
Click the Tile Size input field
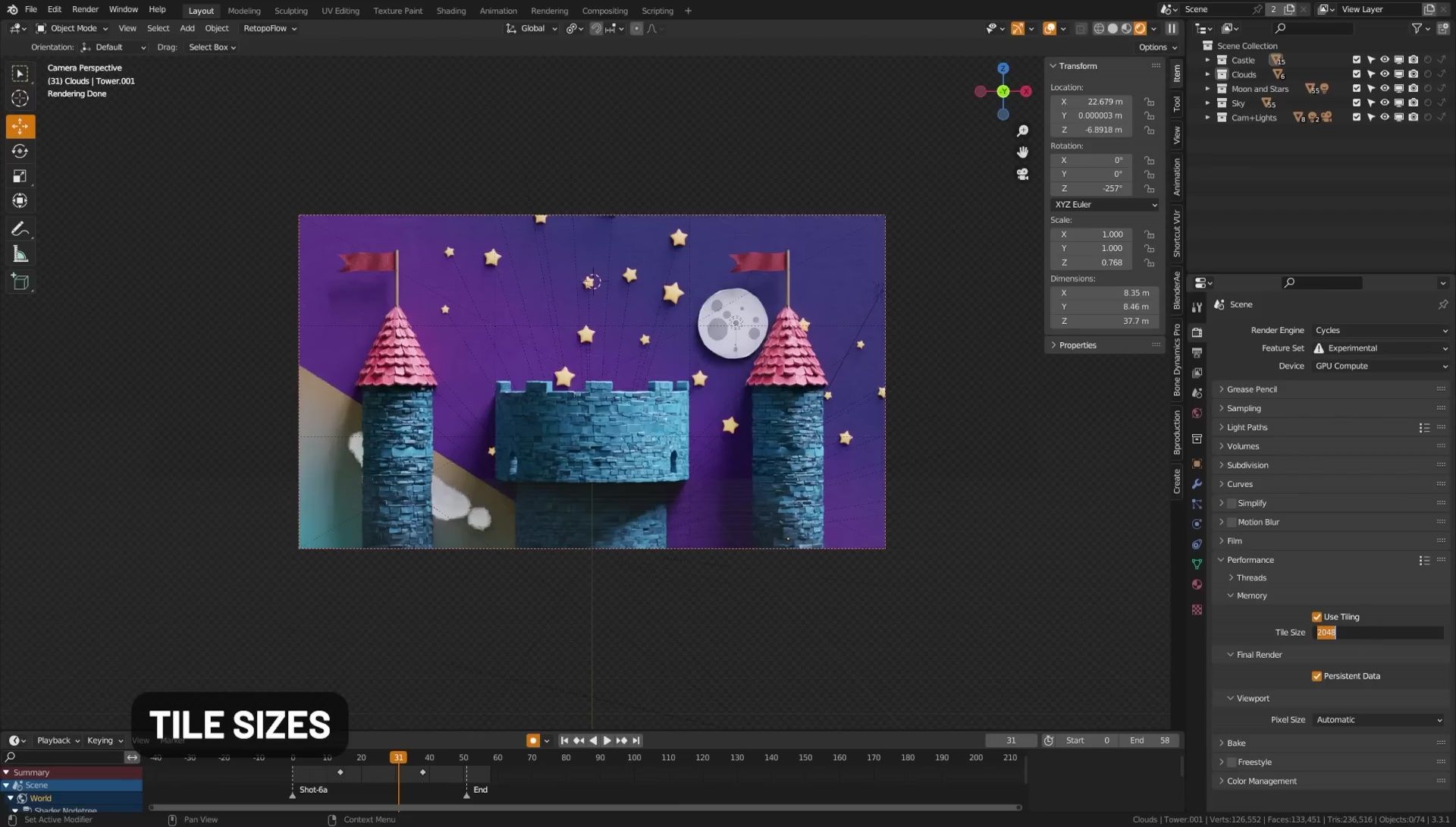click(1379, 633)
